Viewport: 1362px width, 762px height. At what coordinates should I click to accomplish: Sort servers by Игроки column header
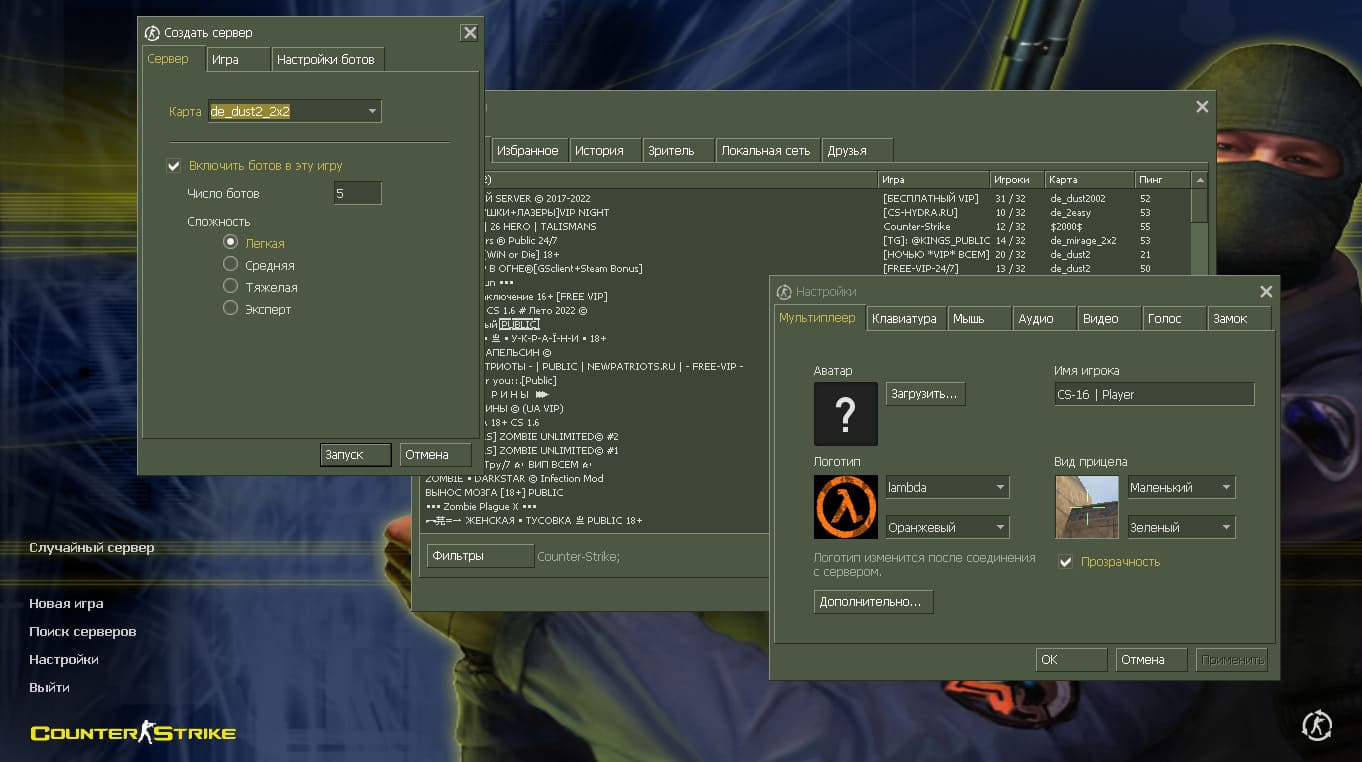pos(1017,180)
